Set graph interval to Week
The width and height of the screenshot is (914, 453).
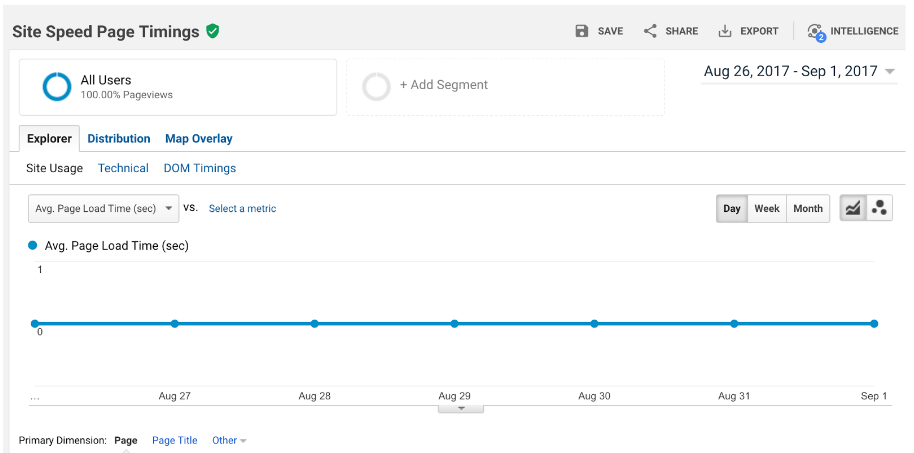pos(767,208)
